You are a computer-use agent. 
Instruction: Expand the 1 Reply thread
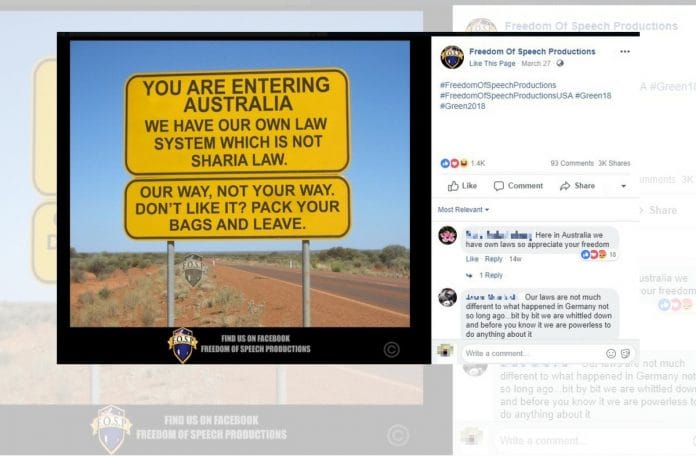pos(490,275)
